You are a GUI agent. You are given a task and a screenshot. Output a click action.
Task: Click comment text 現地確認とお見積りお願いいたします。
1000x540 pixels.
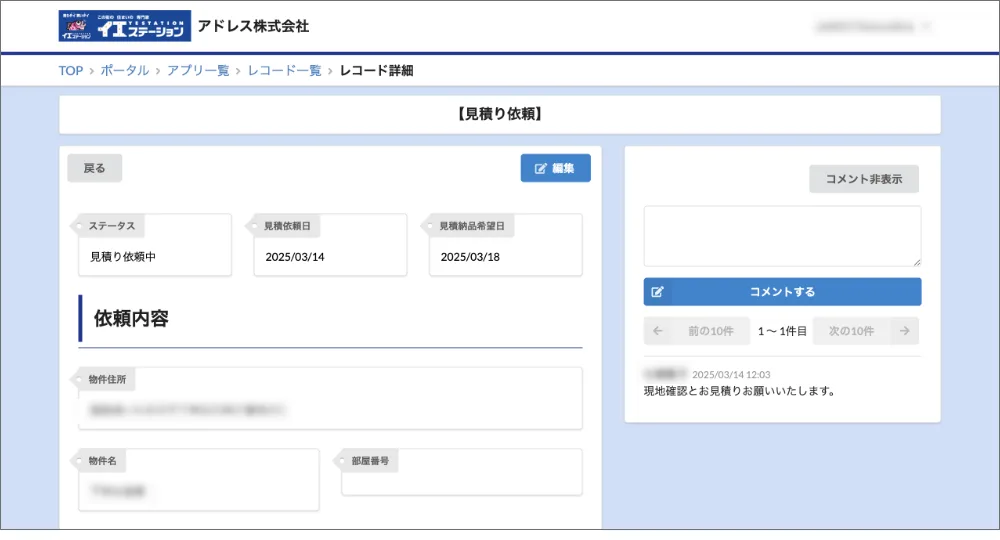pos(740,391)
